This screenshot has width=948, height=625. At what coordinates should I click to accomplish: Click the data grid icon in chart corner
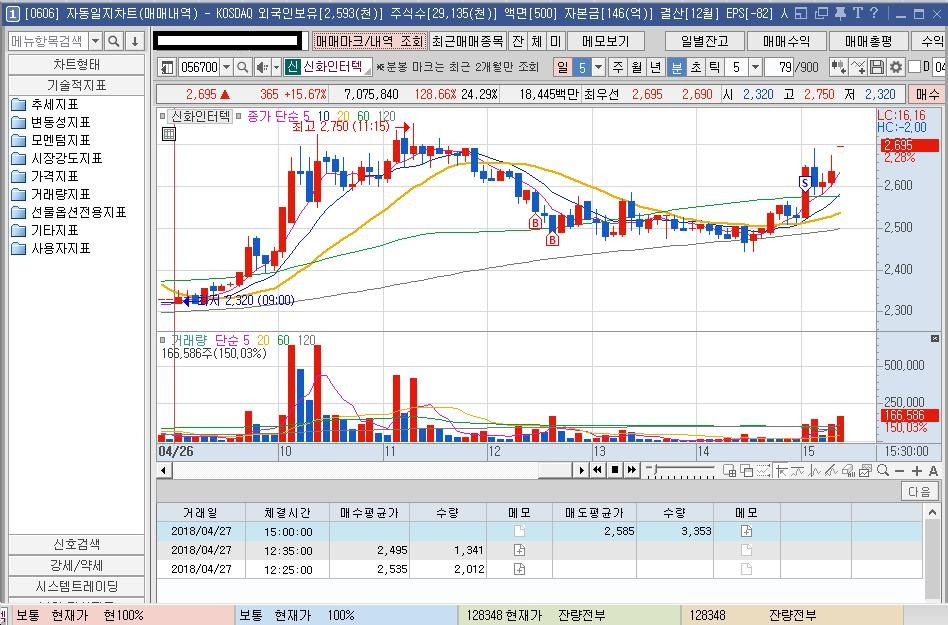pyautogui.click(x=169, y=134)
